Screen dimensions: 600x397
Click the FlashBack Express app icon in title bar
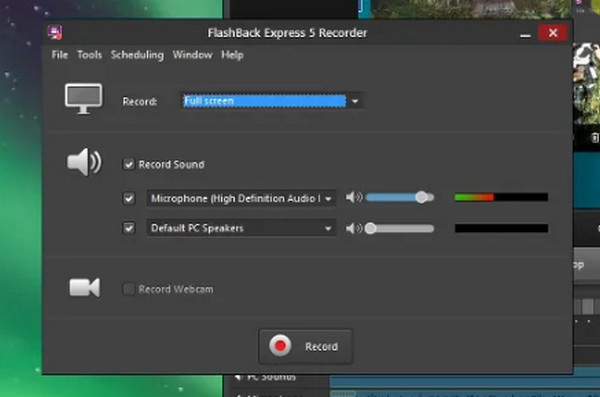point(55,33)
